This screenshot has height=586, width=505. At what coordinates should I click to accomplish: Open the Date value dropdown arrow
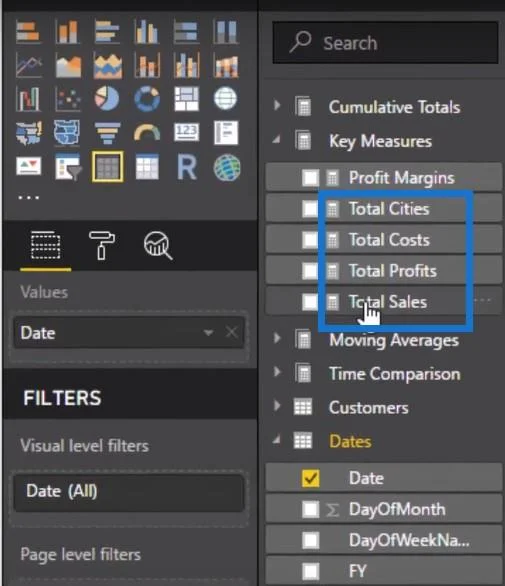coord(208,332)
